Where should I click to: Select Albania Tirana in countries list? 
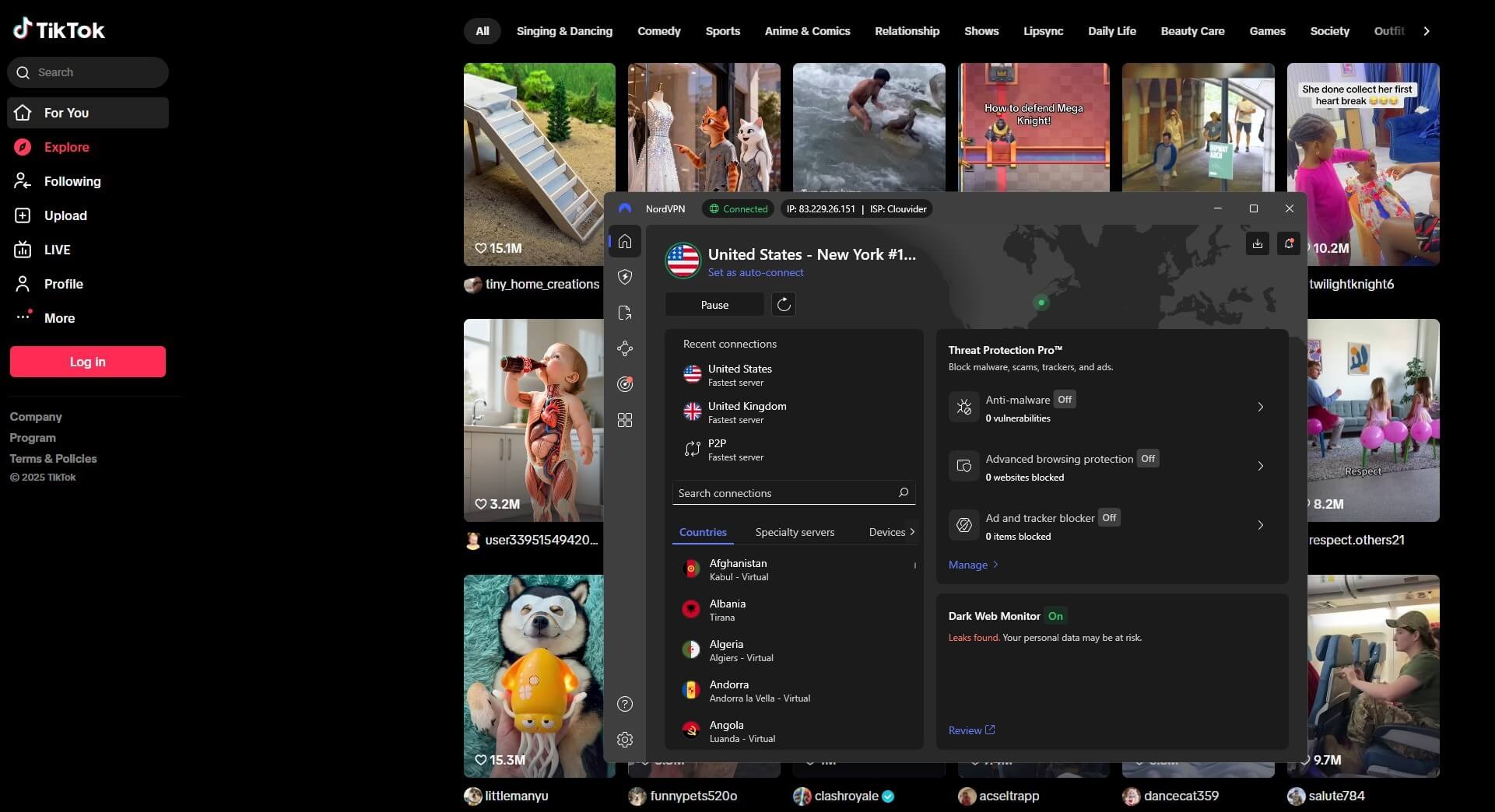[x=794, y=610]
